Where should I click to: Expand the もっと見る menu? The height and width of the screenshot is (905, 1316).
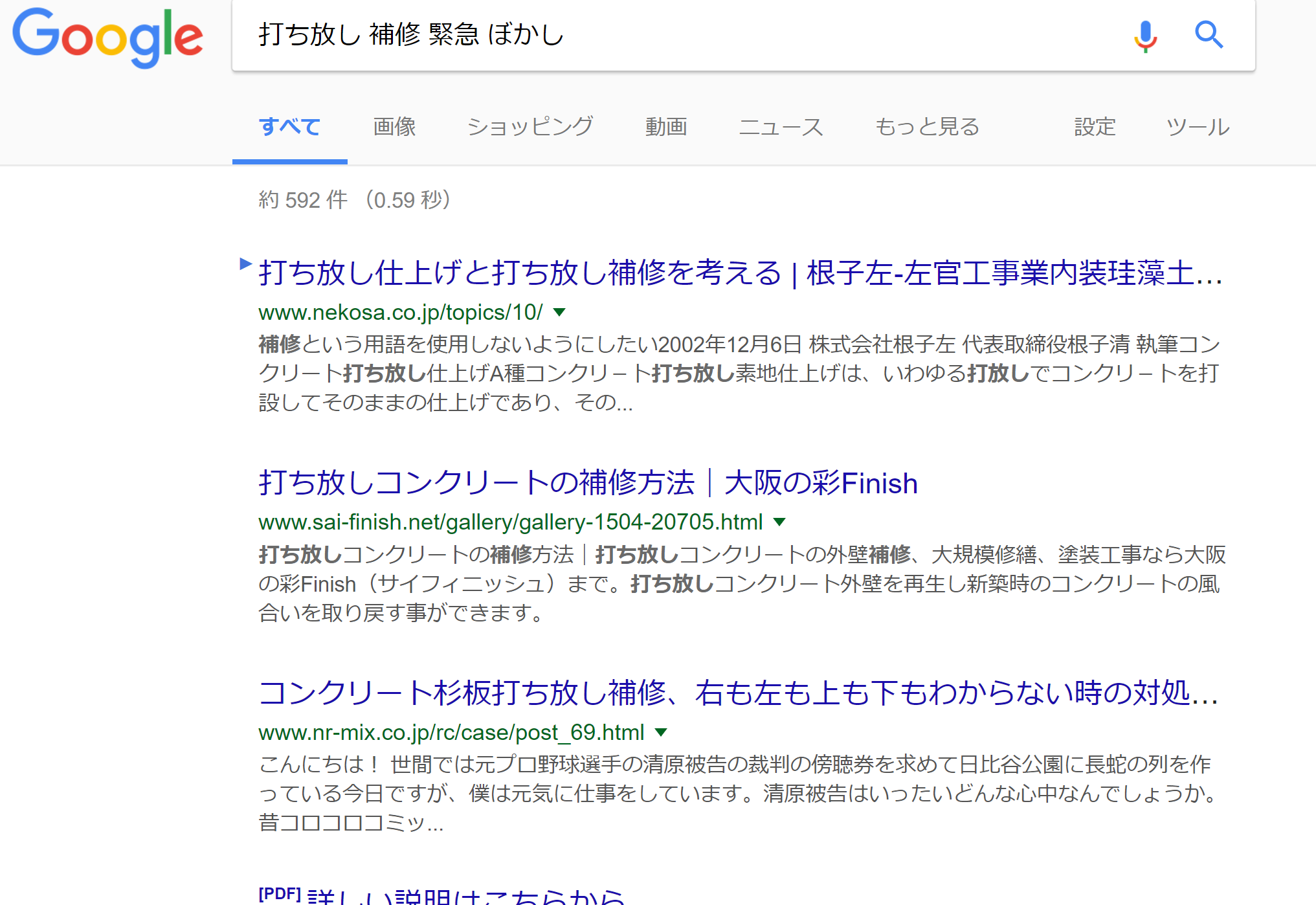click(927, 127)
